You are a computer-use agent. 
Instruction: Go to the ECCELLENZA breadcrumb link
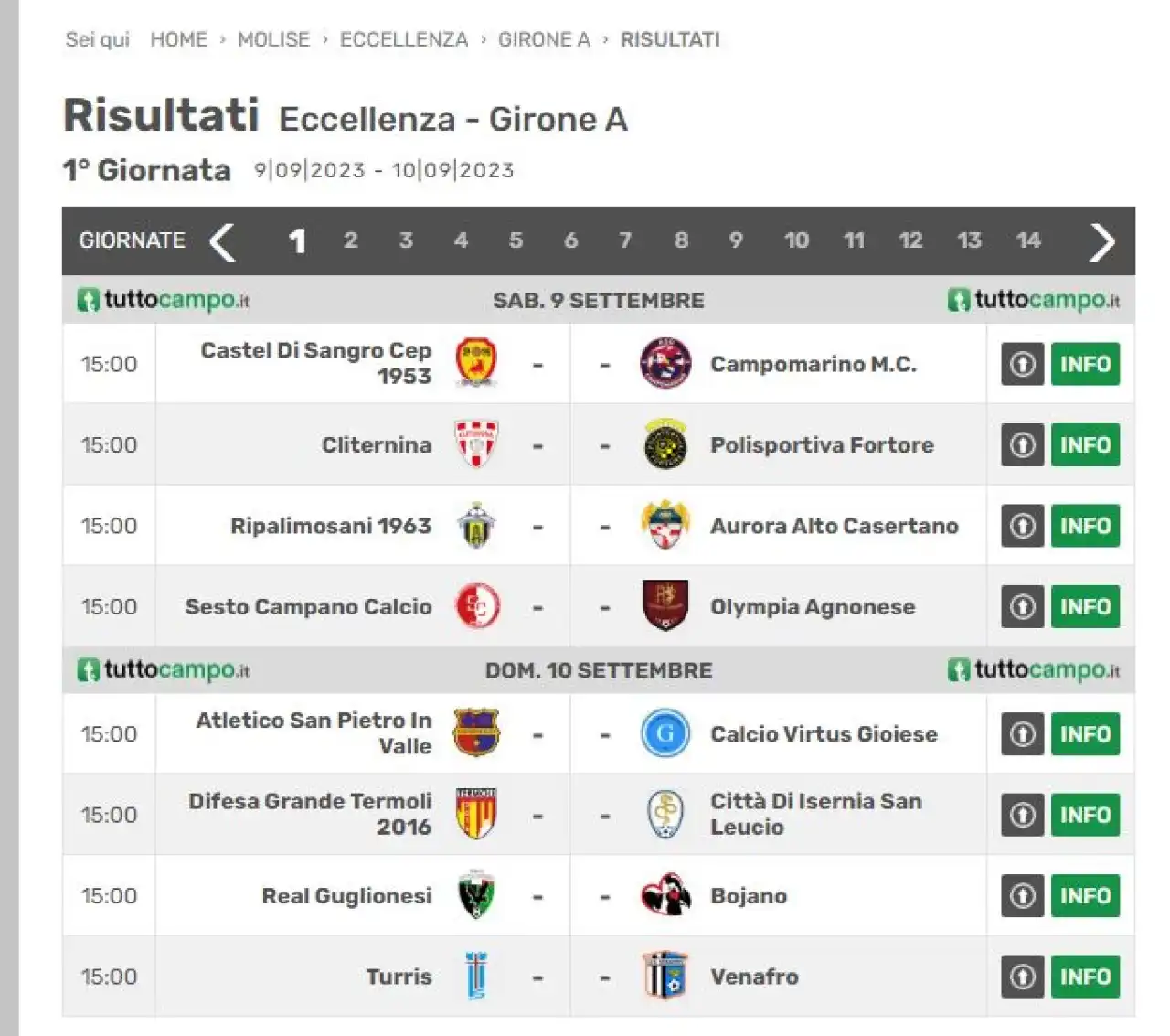[x=404, y=39]
